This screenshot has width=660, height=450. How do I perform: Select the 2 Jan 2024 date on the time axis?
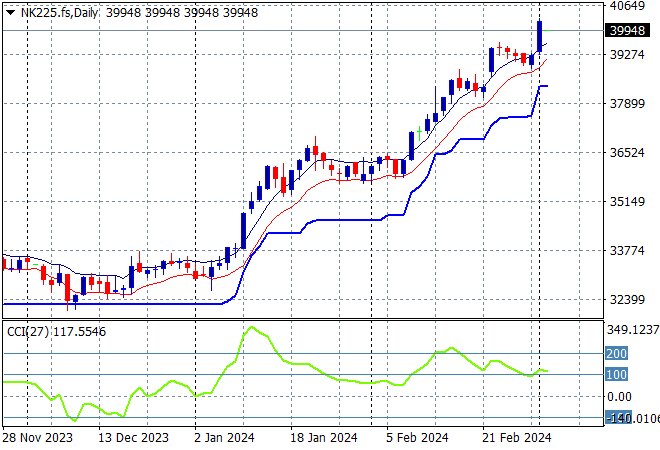(225, 438)
